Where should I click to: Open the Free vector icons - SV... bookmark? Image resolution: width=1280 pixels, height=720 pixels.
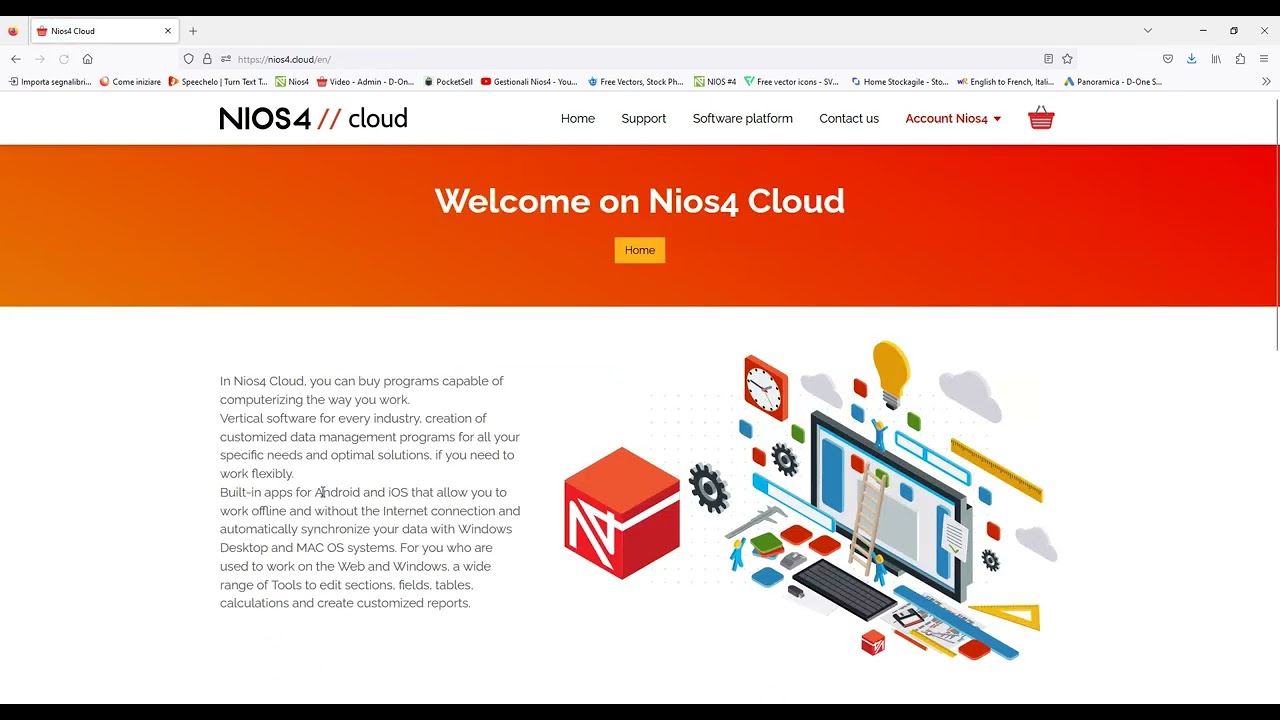pos(791,82)
